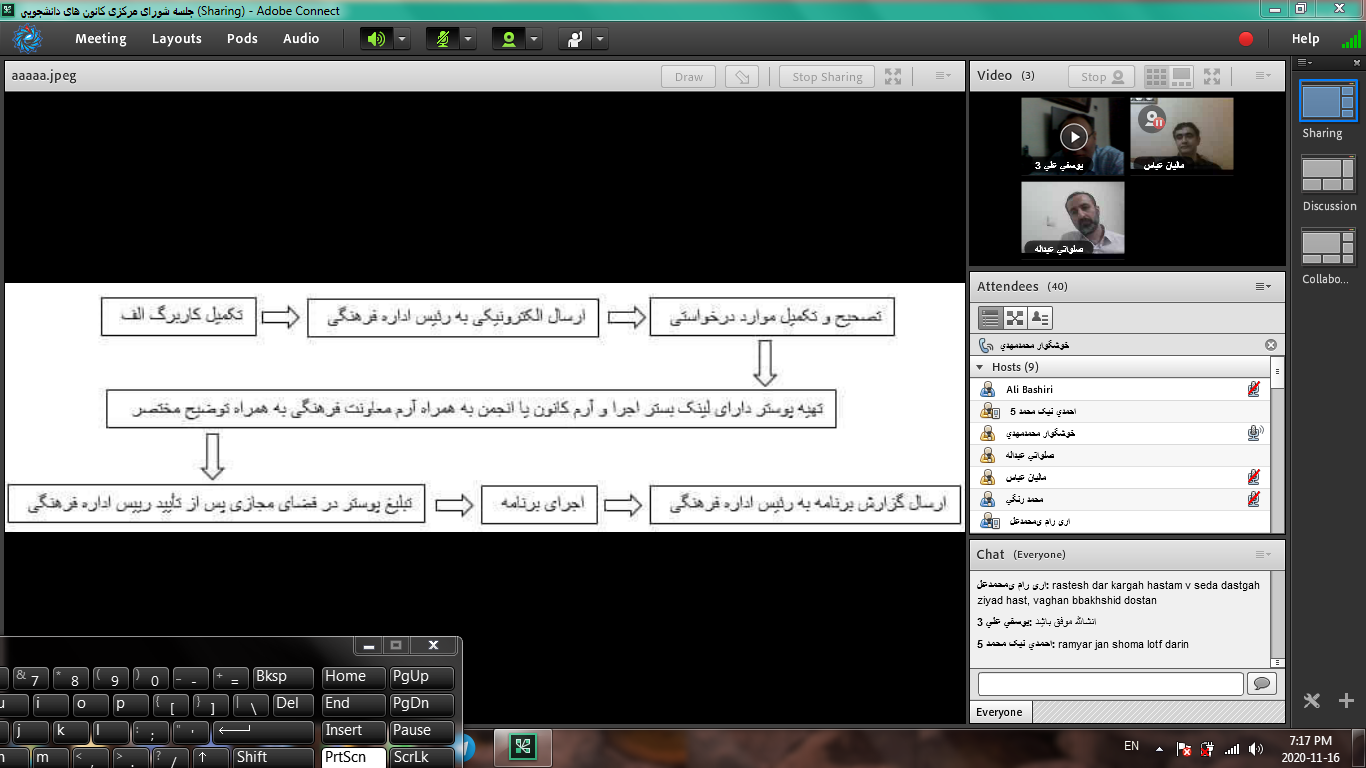Click the send chat message icon
The width and height of the screenshot is (1366, 768).
(1262, 683)
